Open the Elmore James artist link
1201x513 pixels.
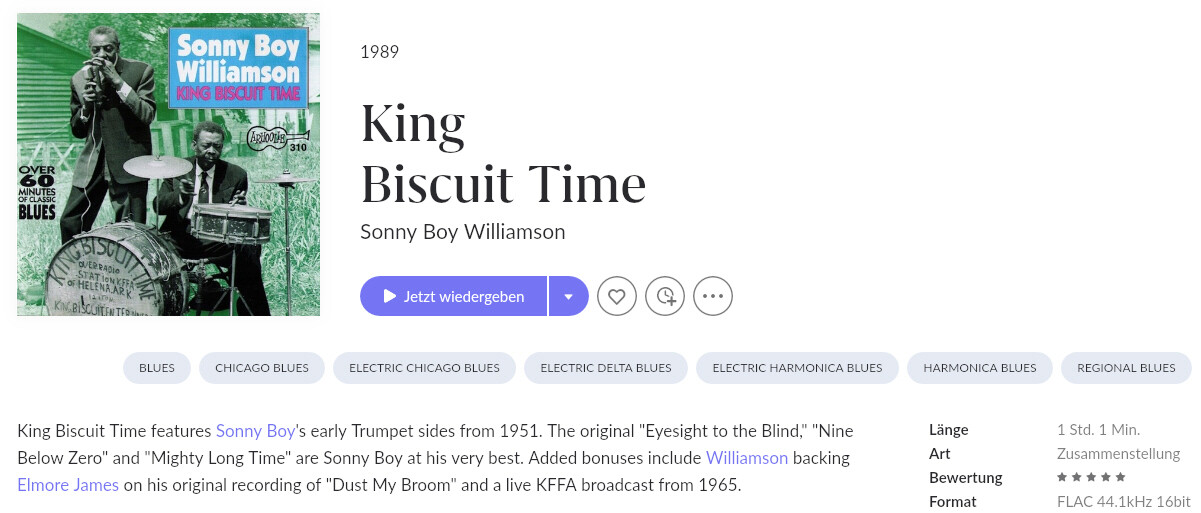[x=68, y=486]
